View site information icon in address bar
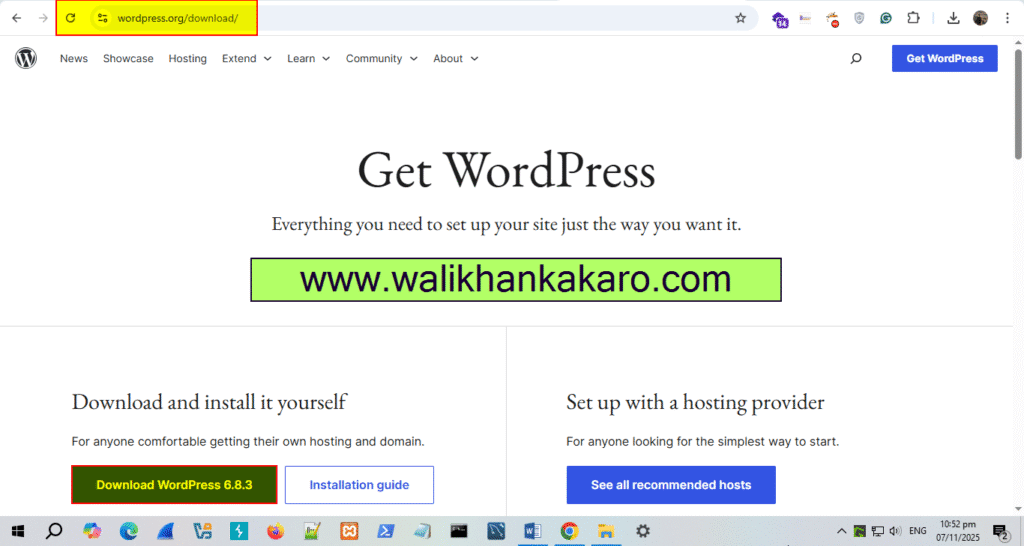This screenshot has height=546, width=1024. (x=103, y=18)
